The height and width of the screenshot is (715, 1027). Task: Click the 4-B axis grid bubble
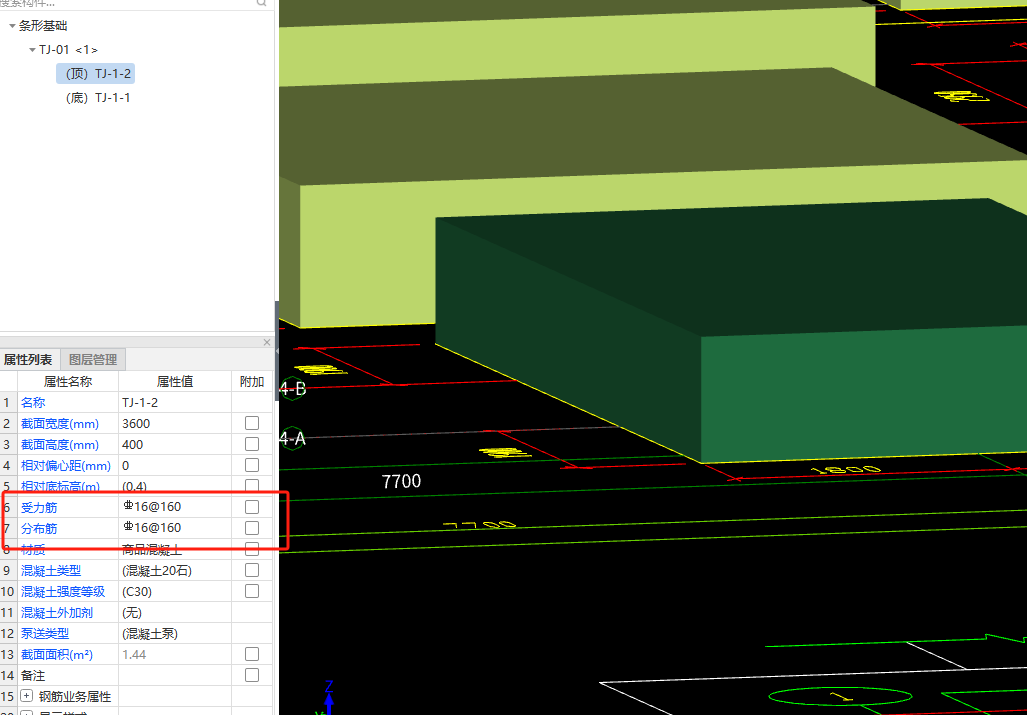coord(292,389)
